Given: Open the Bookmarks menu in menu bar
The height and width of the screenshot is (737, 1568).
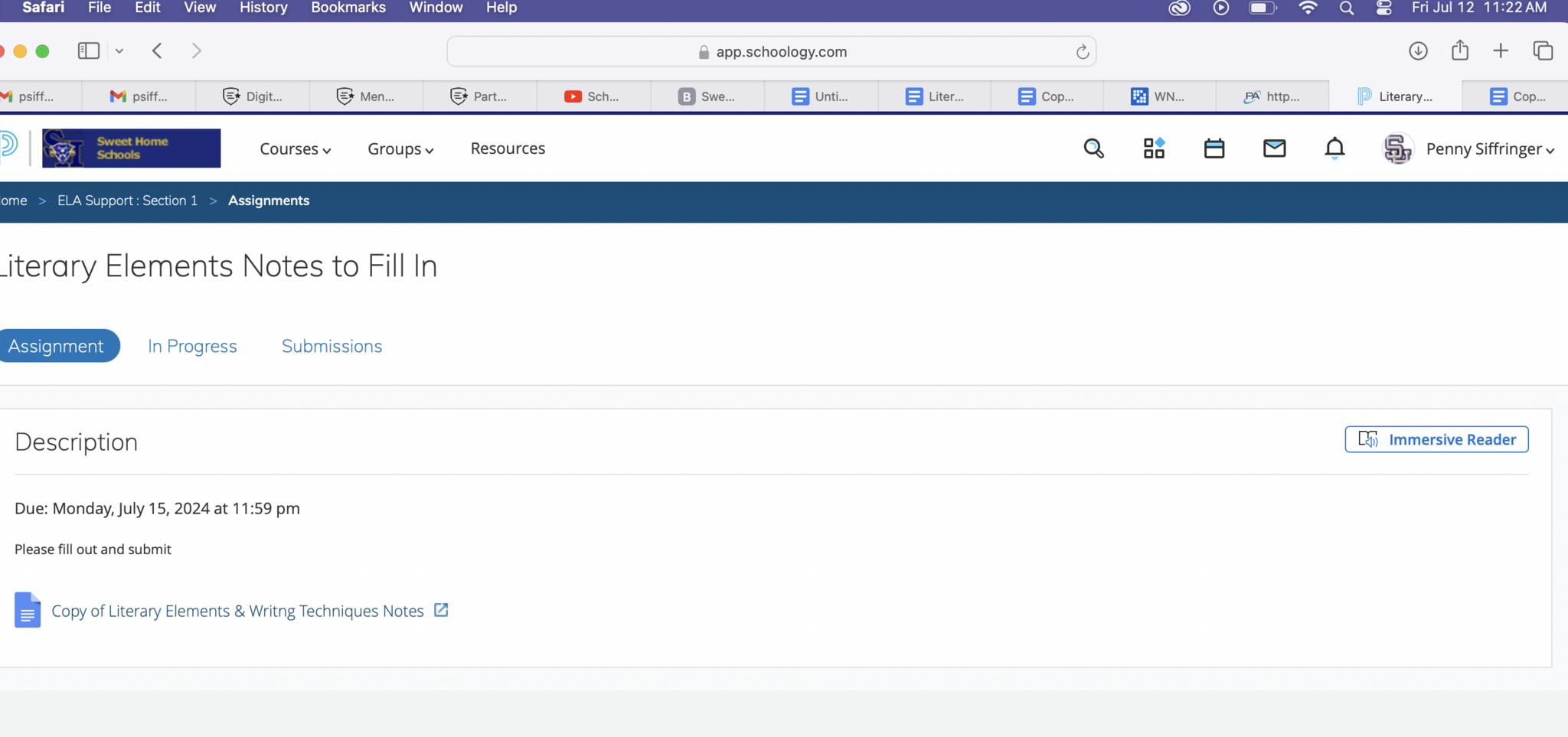Looking at the screenshot, I should 348,8.
